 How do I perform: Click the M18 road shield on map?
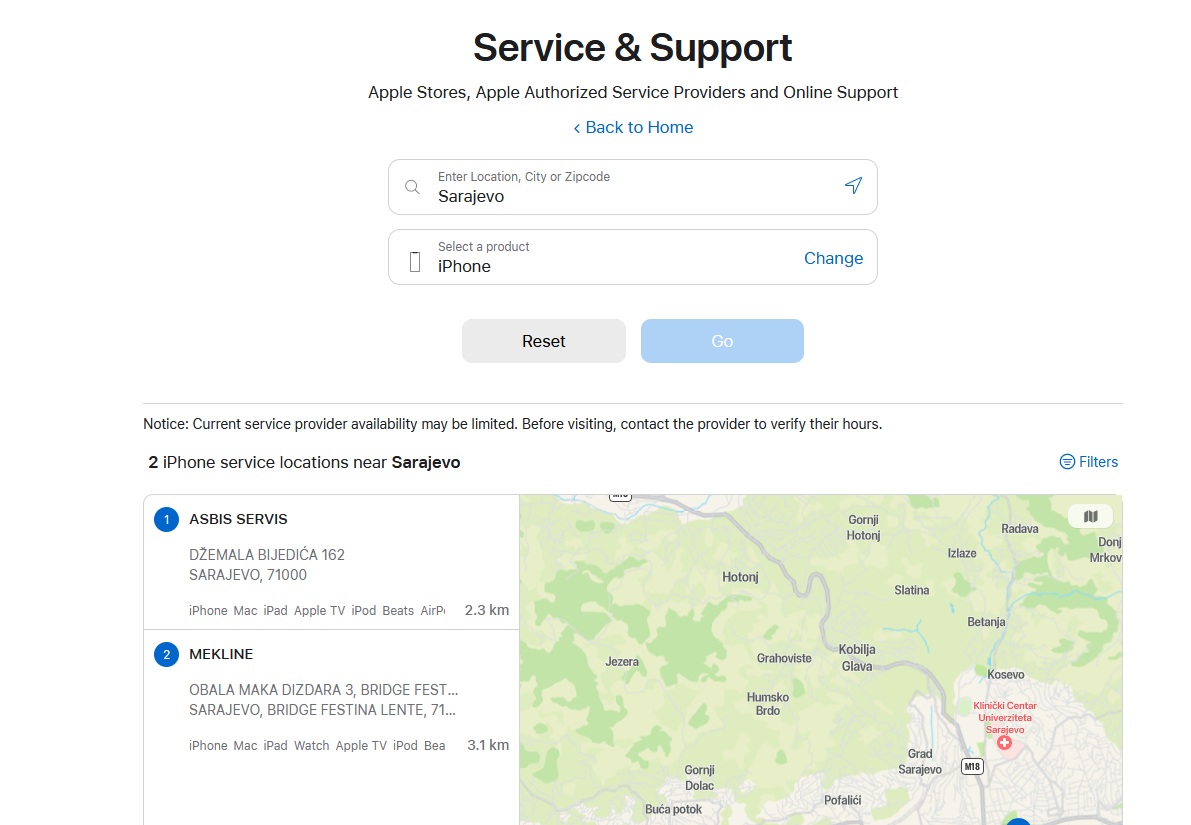972,767
